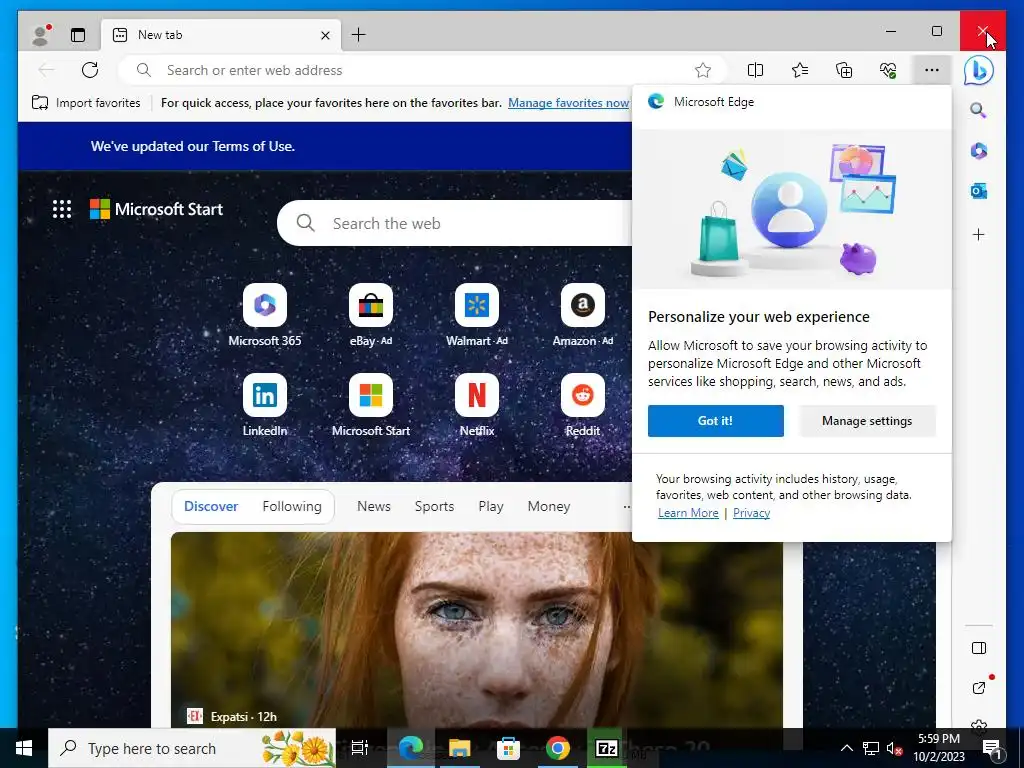Click the Microsoft Start logo
1024x768 pixels.
[156, 209]
